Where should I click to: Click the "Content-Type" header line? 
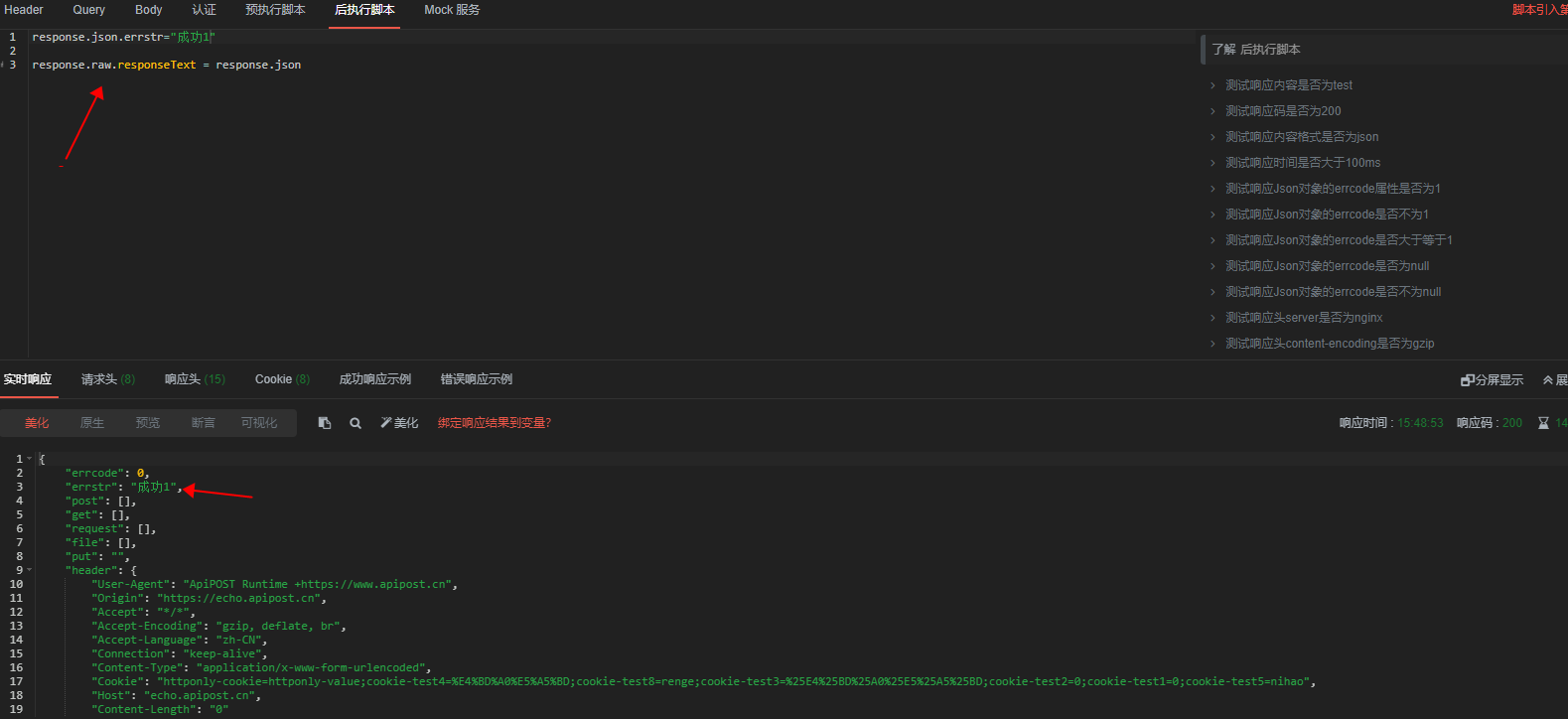coord(261,667)
